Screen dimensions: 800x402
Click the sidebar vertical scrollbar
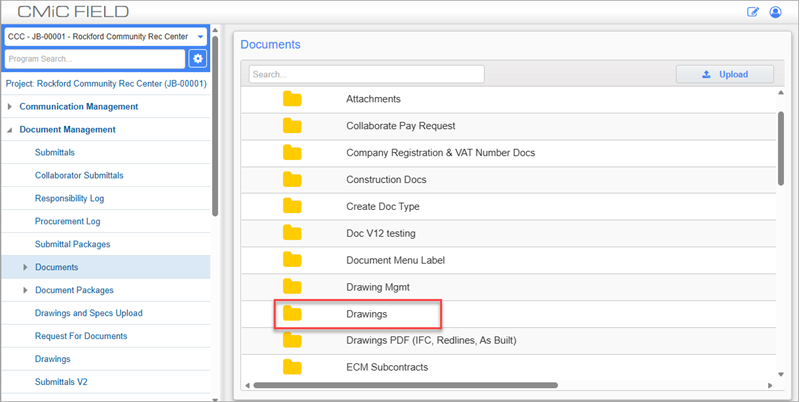coord(215,125)
